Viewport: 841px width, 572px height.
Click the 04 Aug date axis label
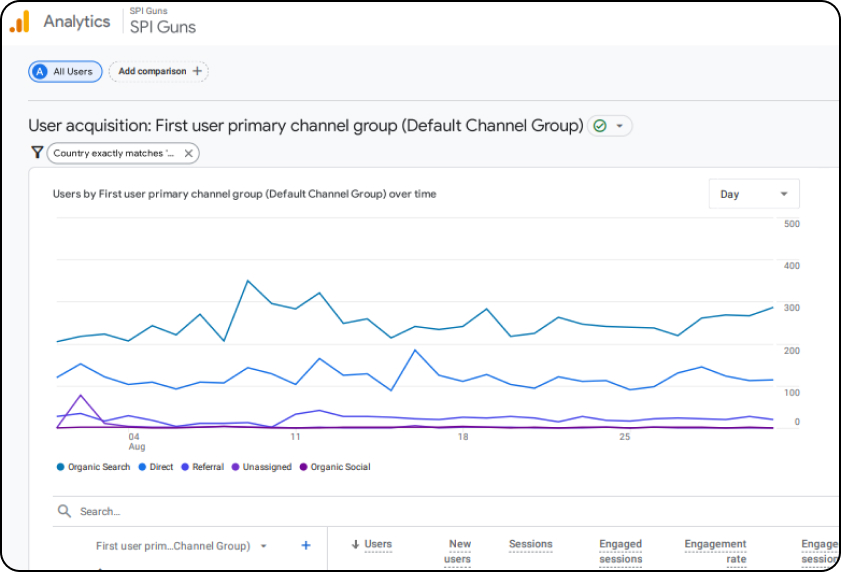(136, 442)
